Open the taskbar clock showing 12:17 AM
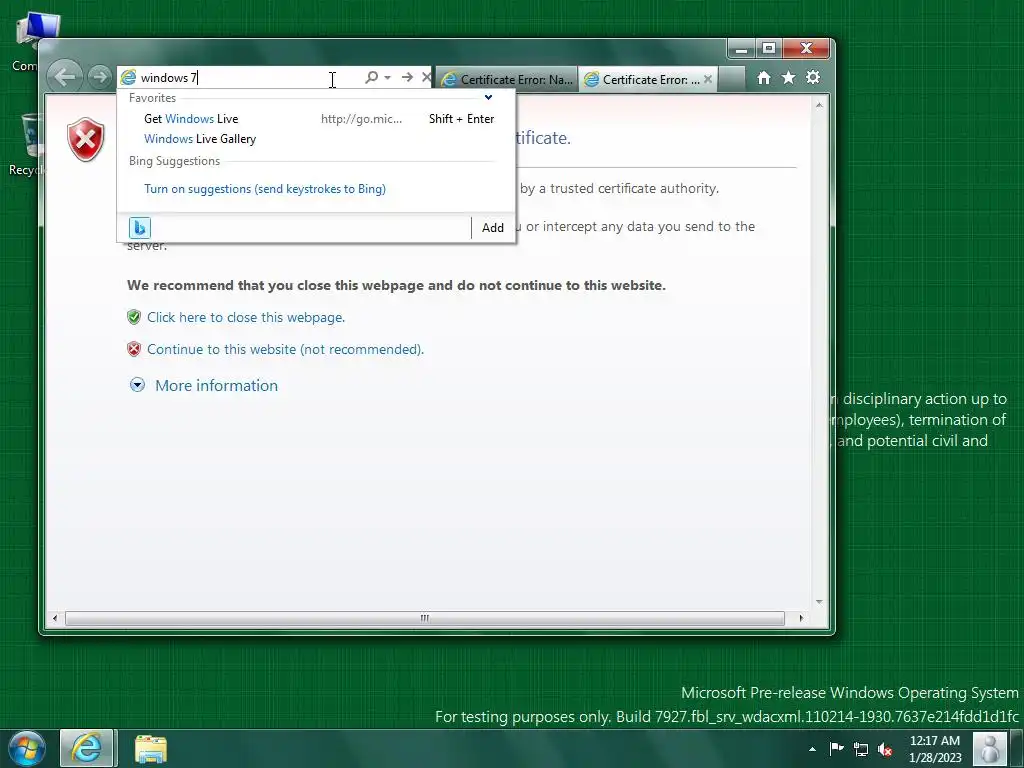Viewport: 1024px width, 768px height. pyautogui.click(x=935, y=749)
